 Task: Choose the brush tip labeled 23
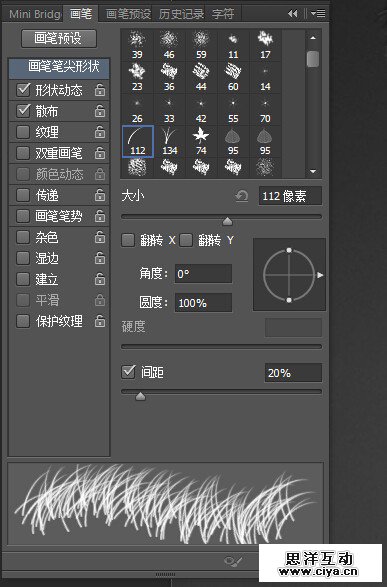(137, 77)
